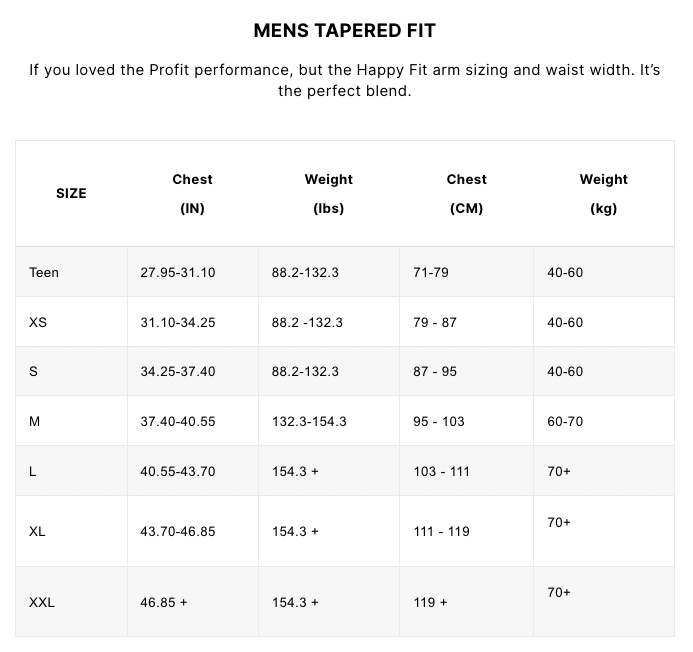The width and height of the screenshot is (693, 652).
Task: Click the 87 - 95 chest cm cell
Action: [435, 371]
